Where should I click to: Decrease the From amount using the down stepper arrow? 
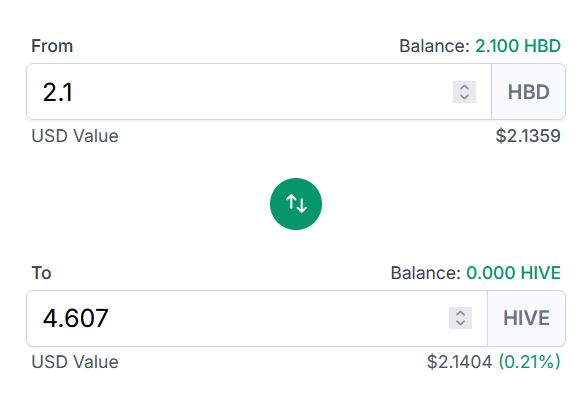click(x=464, y=97)
